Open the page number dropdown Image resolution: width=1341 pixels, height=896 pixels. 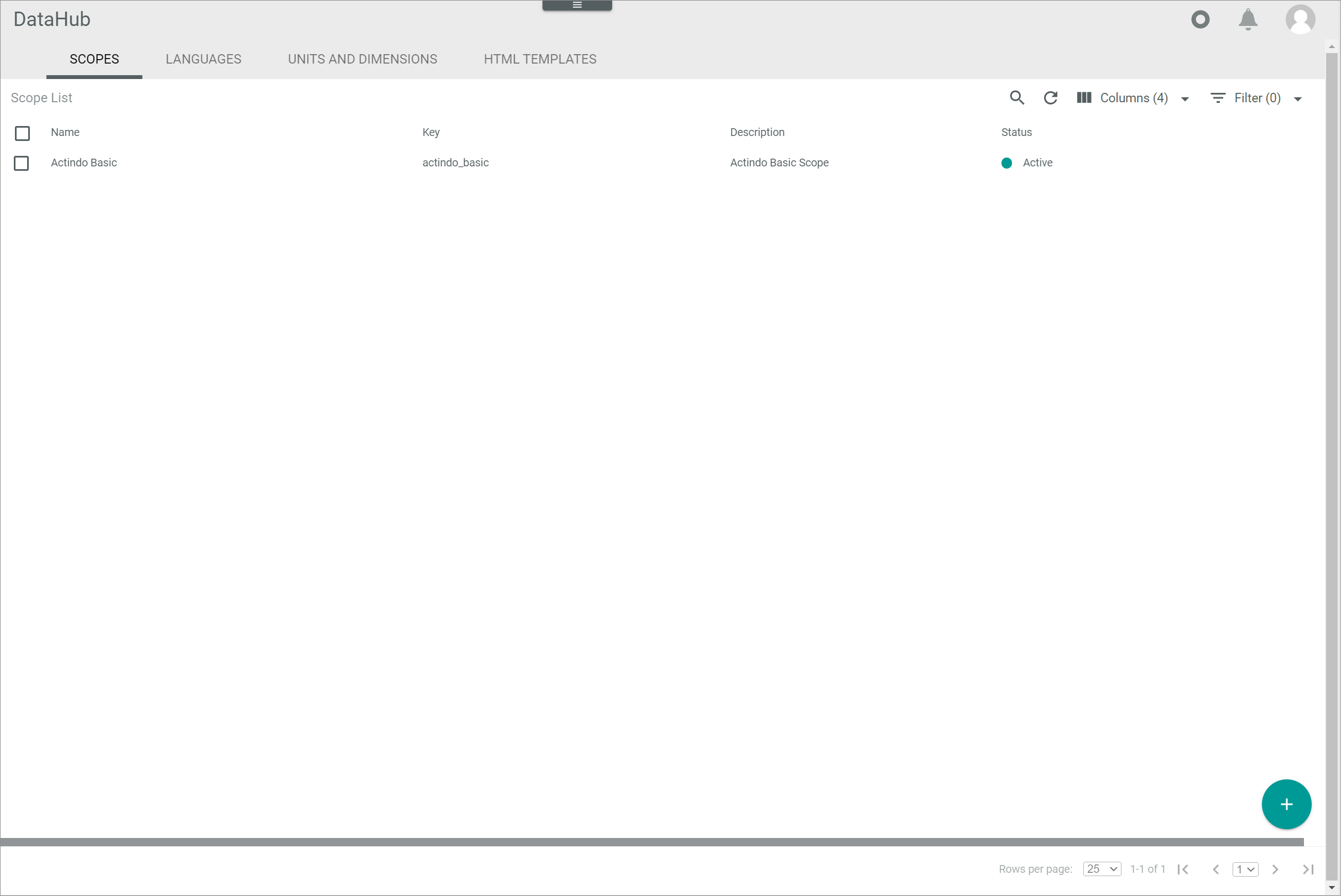[1245, 869]
